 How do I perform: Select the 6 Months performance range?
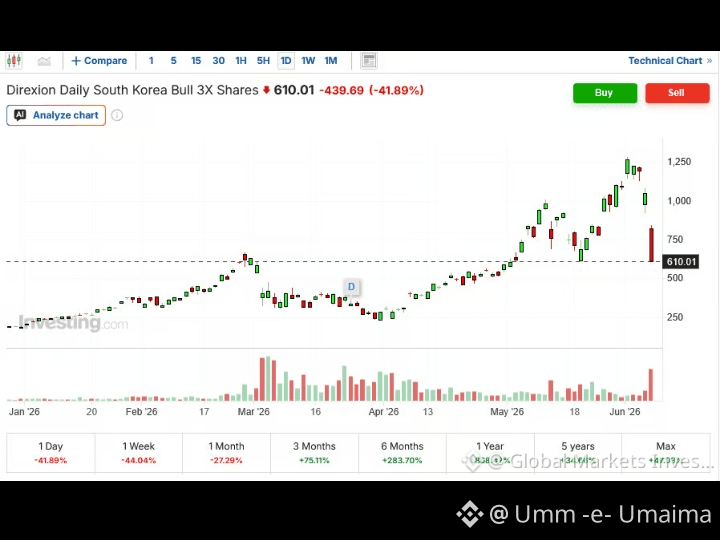pos(402,453)
